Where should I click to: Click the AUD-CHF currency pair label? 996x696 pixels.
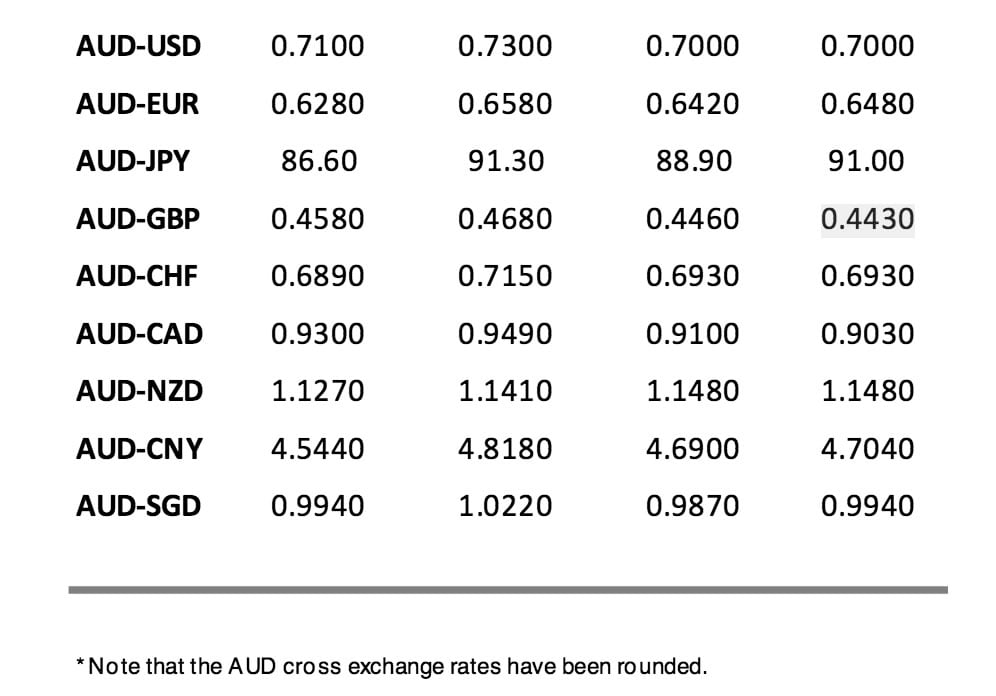tap(136, 276)
